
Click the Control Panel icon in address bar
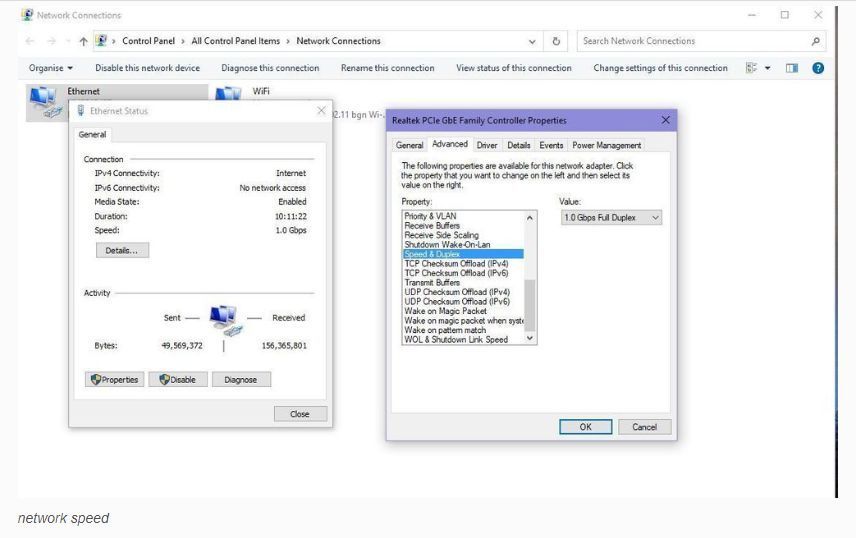[101, 40]
